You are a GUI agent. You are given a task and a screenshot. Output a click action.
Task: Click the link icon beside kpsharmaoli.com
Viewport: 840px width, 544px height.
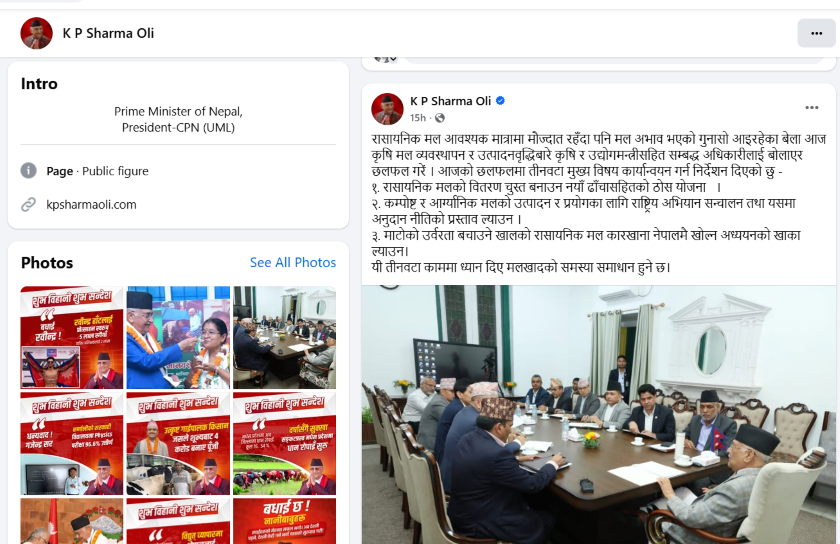28,205
